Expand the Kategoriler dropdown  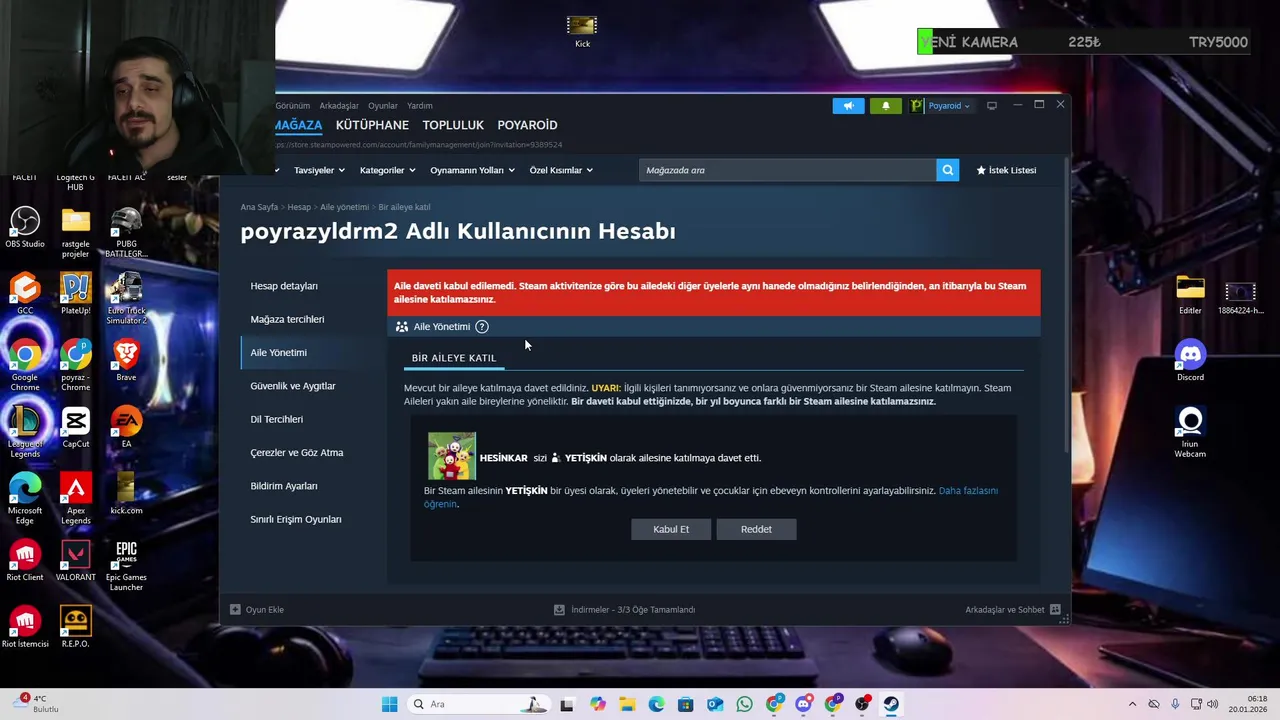pos(387,170)
